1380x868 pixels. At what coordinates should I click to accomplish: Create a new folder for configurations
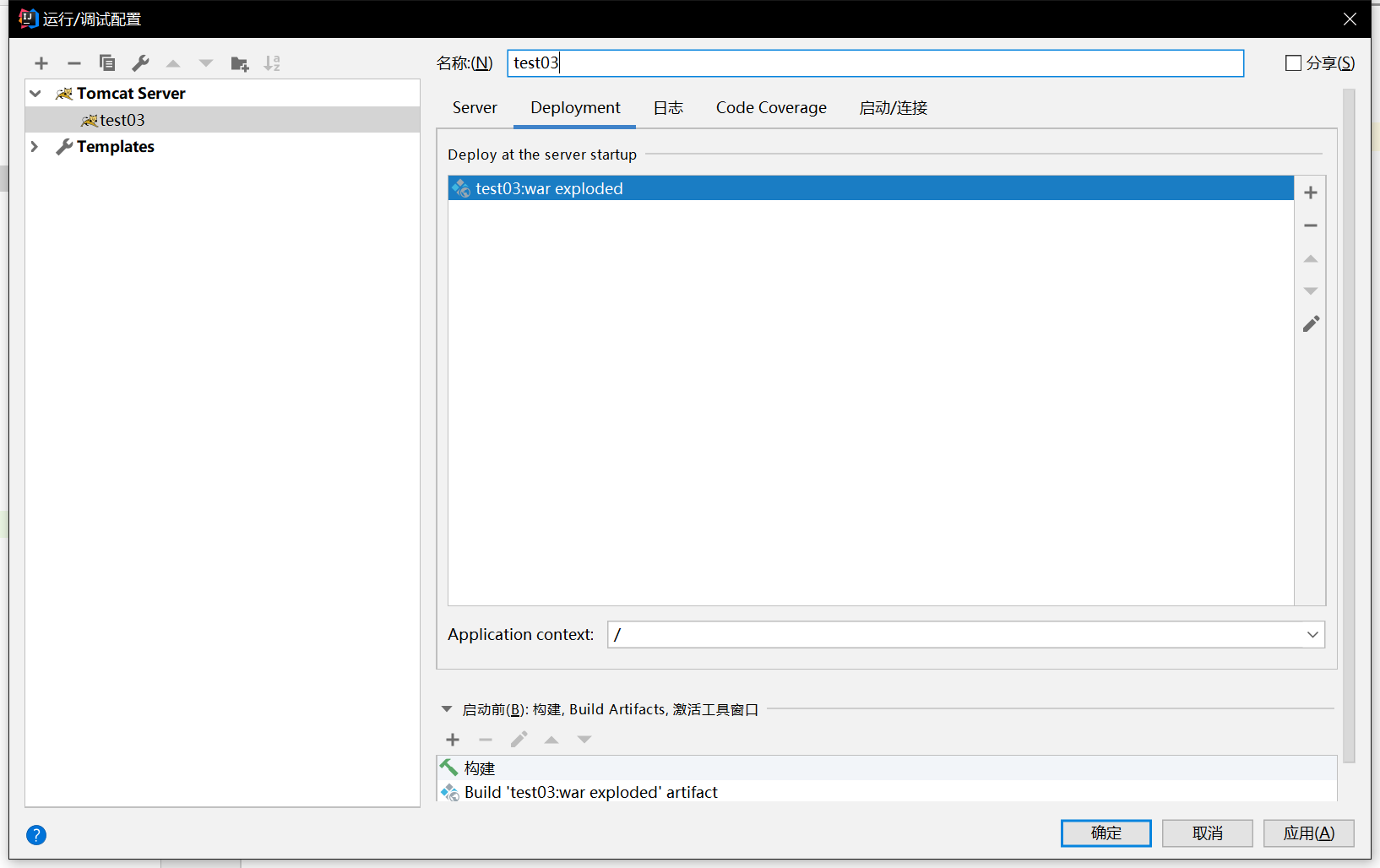tap(240, 62)
